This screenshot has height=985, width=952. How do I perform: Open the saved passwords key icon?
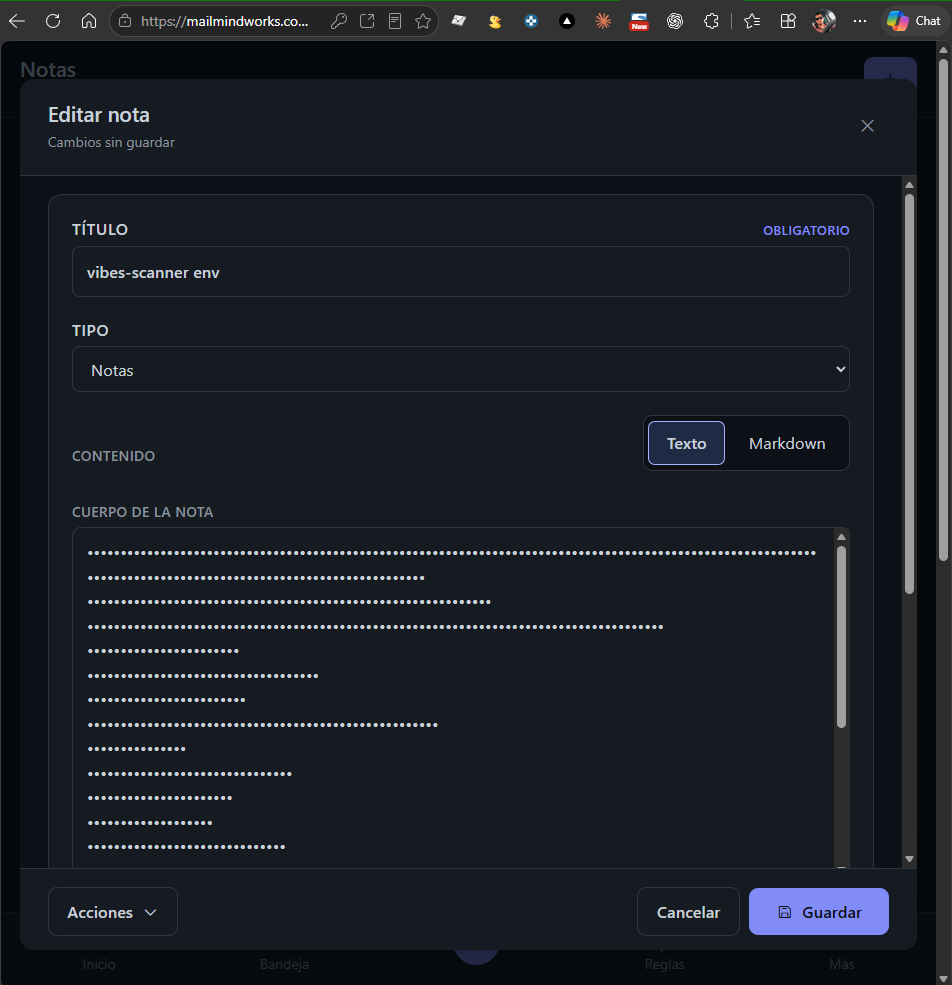(x=339, y=21)
